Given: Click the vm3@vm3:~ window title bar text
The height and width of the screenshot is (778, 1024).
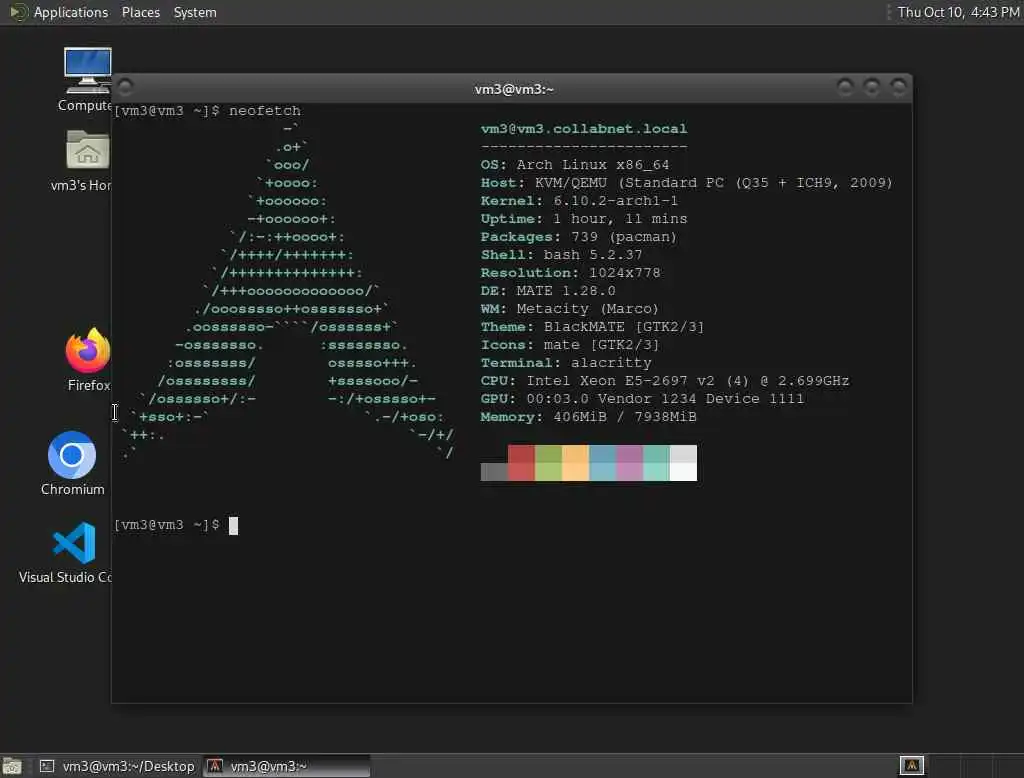Looking at the screenshot, I should coord(514,89).
